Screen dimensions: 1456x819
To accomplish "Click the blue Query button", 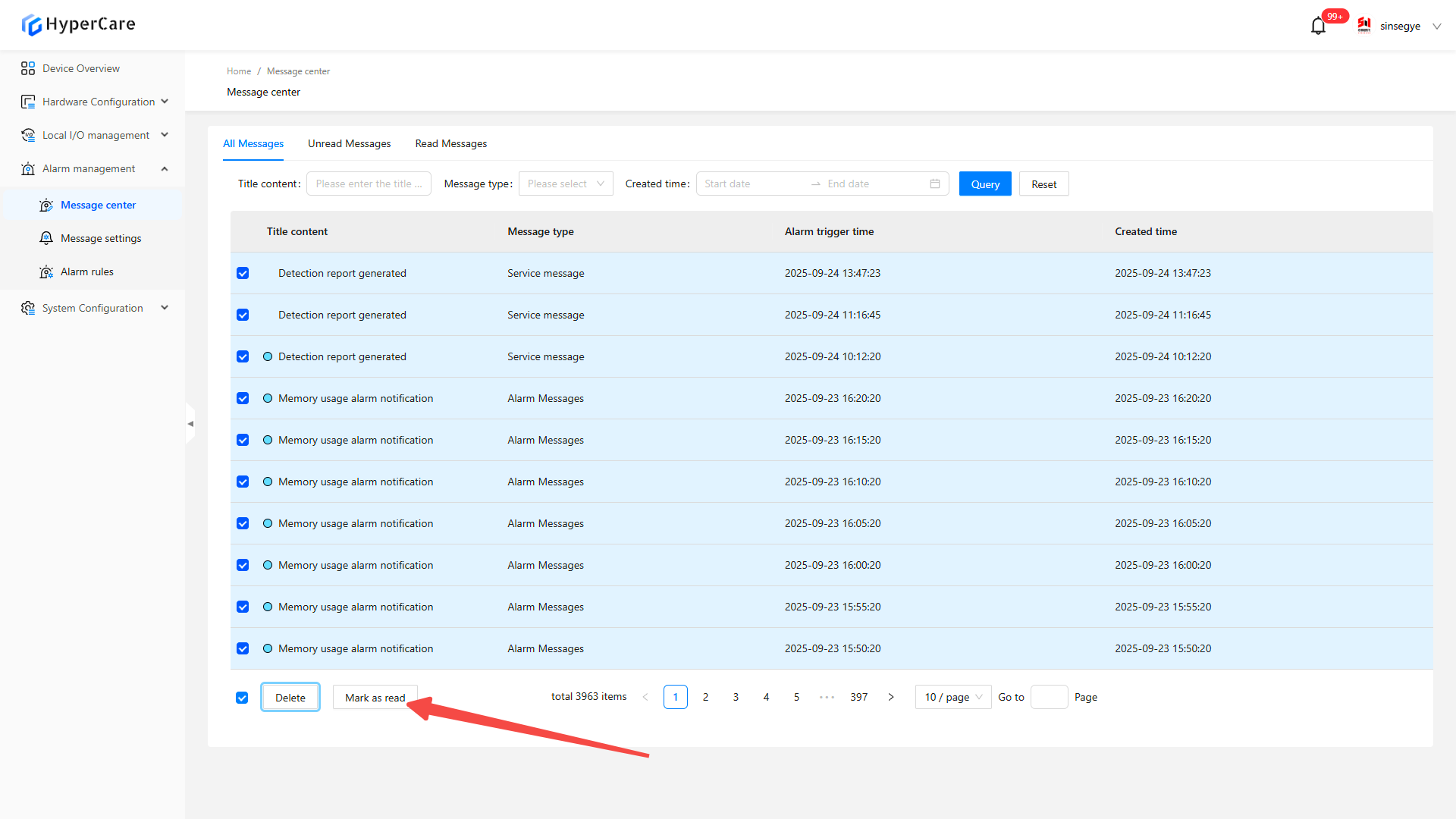I will [984, 184].
